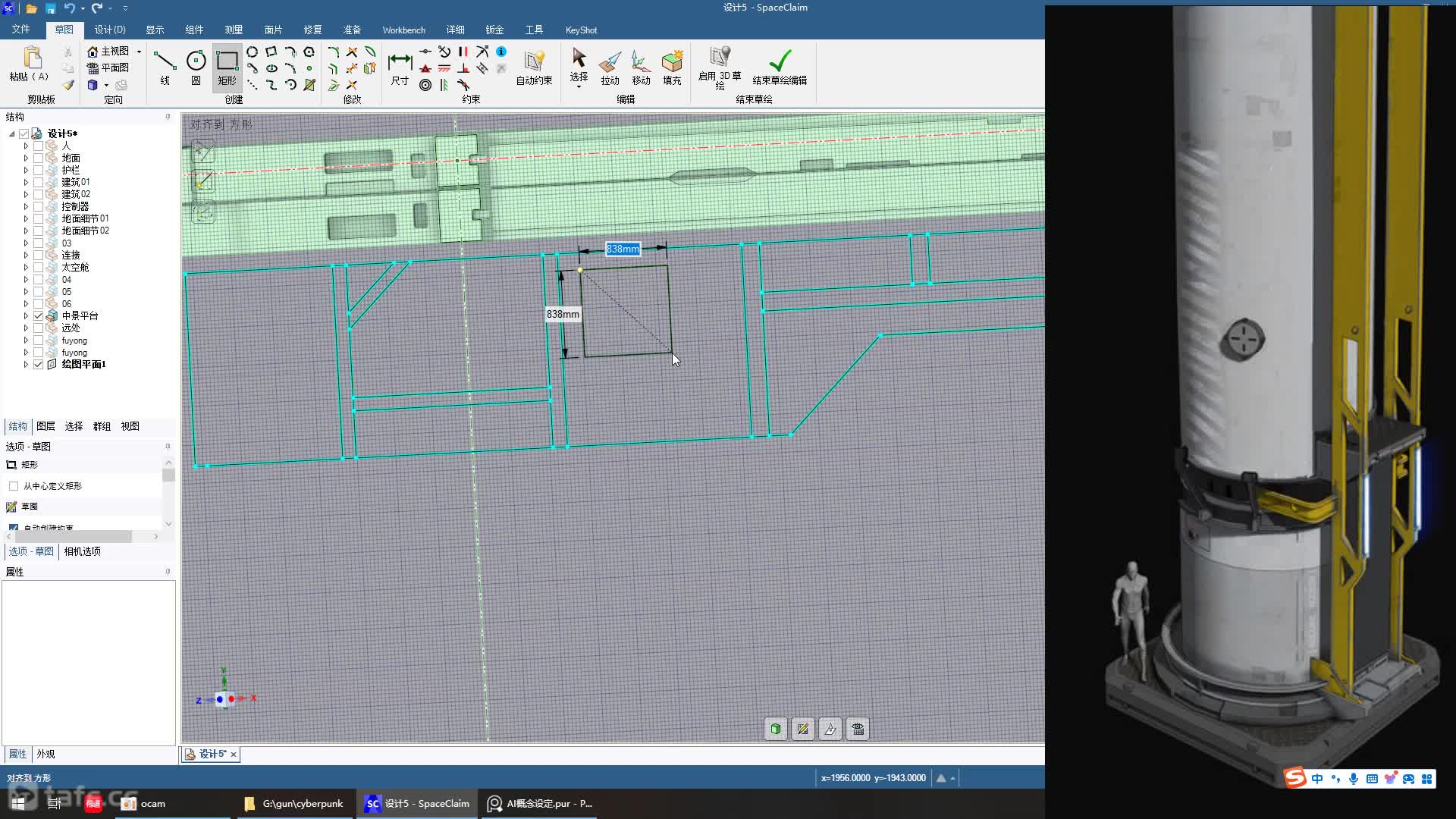Screen dimensions: 1456x819
Task: Click the 838mm width dimension field
Action: [623, 249]
